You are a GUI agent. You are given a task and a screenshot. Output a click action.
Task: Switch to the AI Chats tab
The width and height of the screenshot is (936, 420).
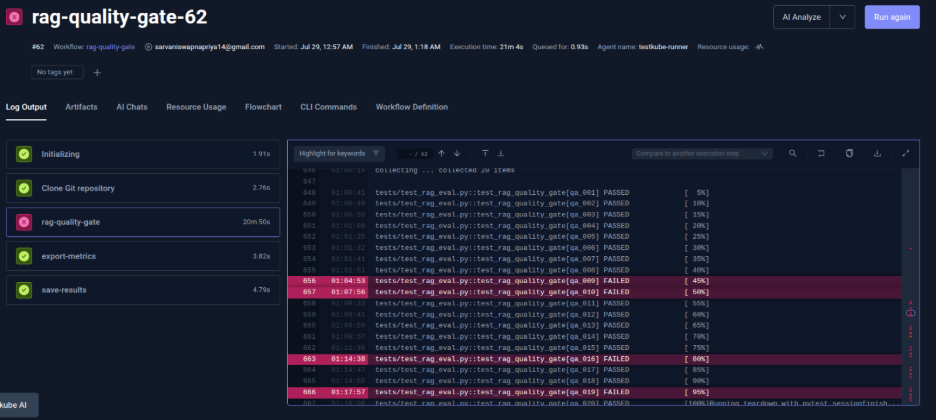tap(132, 107)
